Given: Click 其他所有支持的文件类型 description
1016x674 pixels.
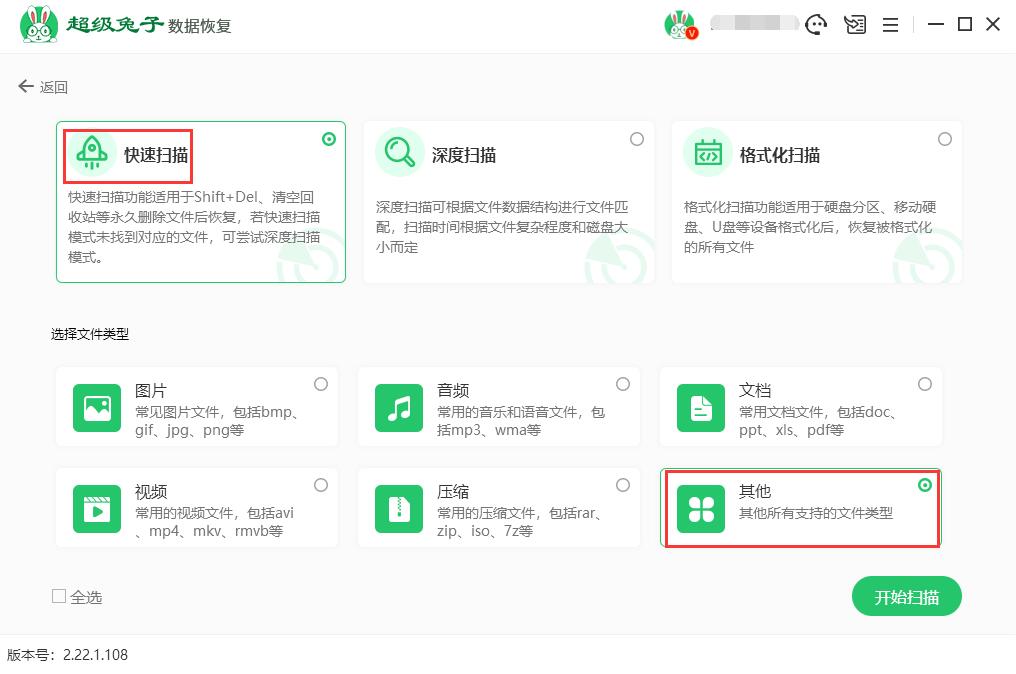Looking at the screenshot, I should click(816, 513).
